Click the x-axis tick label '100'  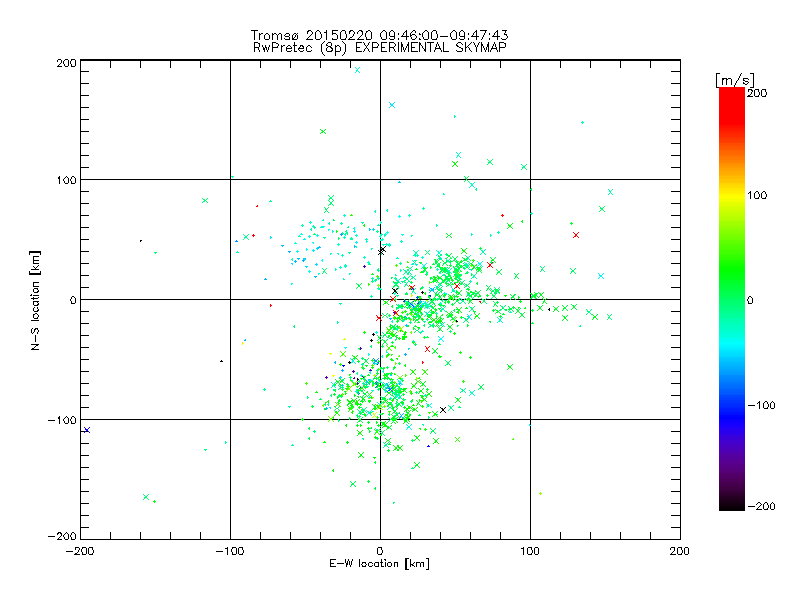coord(530,551)
